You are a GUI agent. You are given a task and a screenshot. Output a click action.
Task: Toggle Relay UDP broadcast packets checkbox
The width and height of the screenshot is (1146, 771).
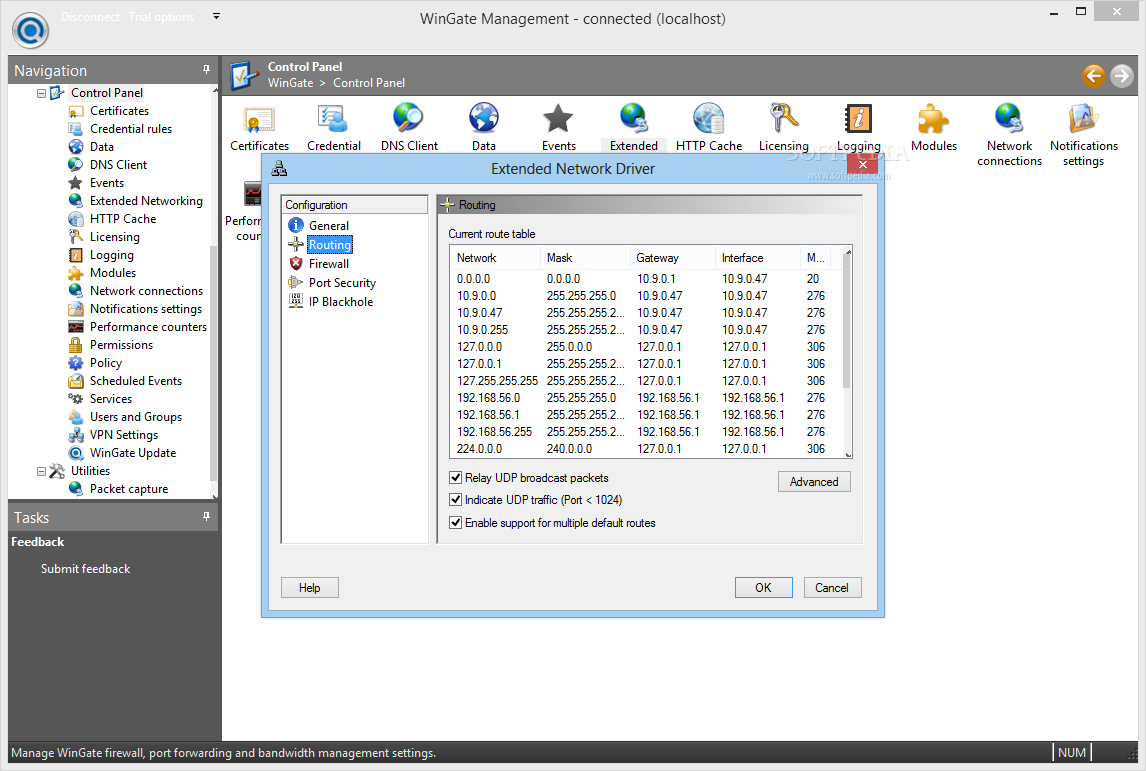coord(455,478)
